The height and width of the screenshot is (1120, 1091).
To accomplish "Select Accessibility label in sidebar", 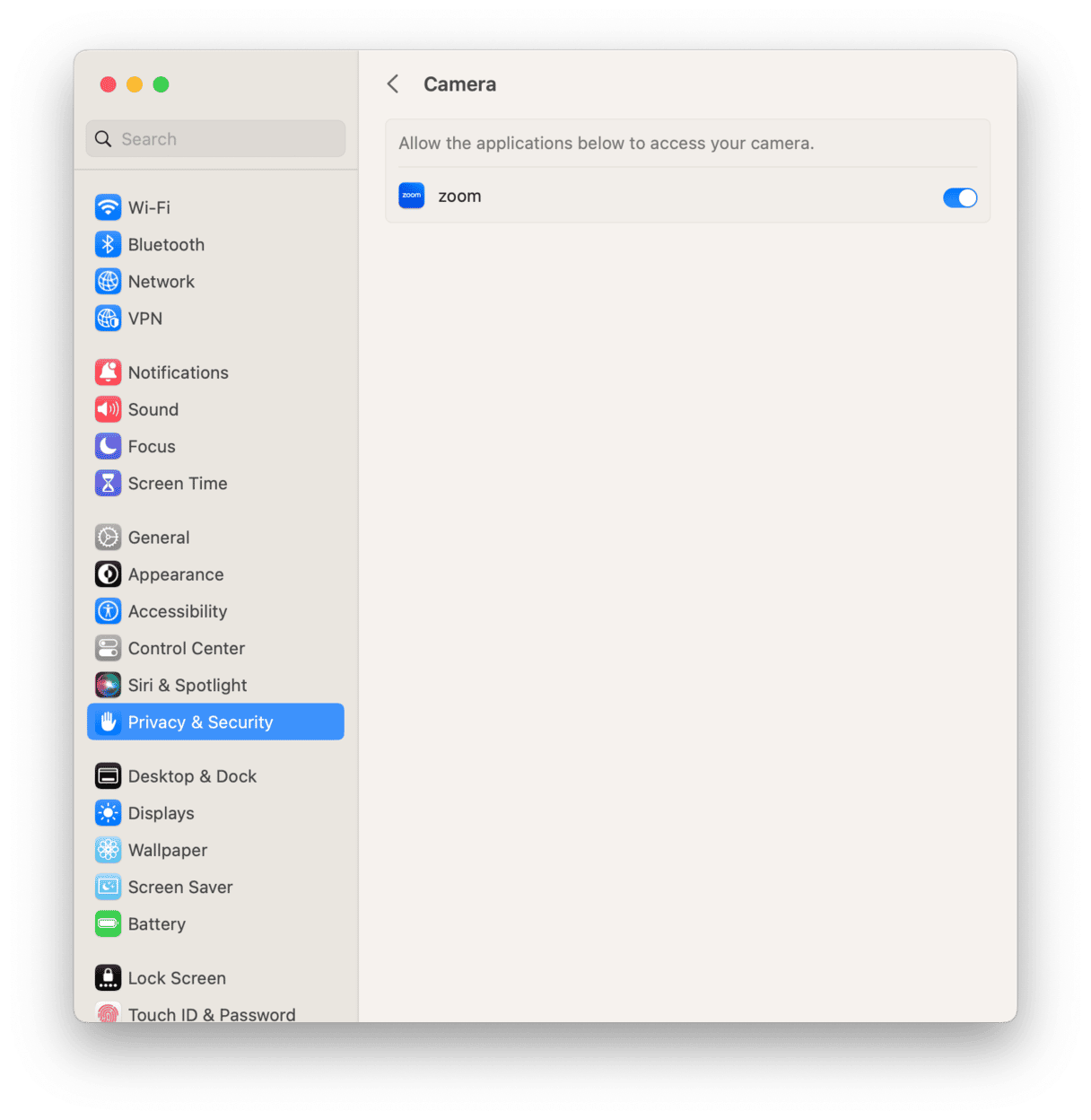I will point(178,611).
